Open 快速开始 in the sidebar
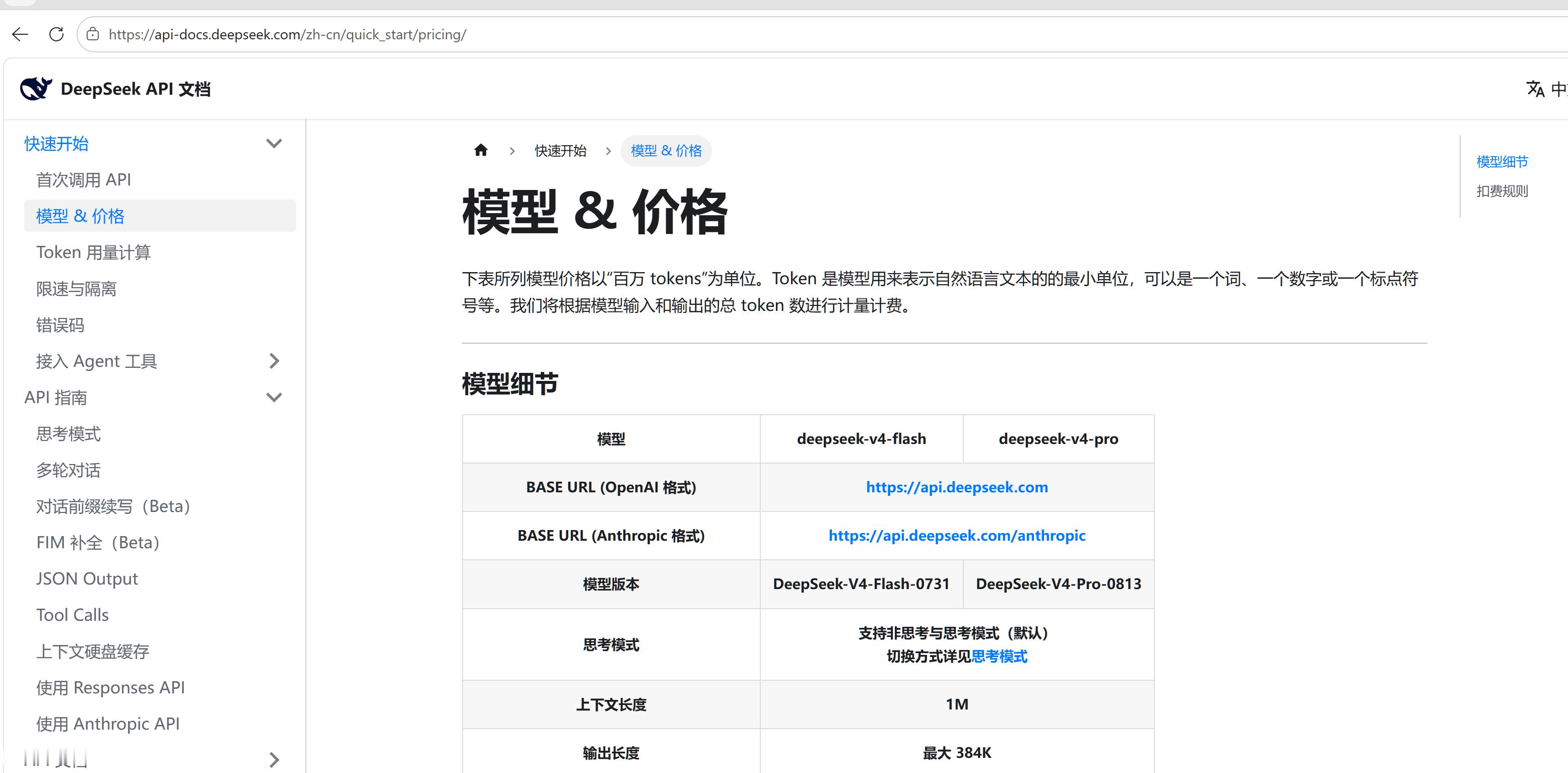The height and width of the screenshot is (773, 1568). point(56,144)
